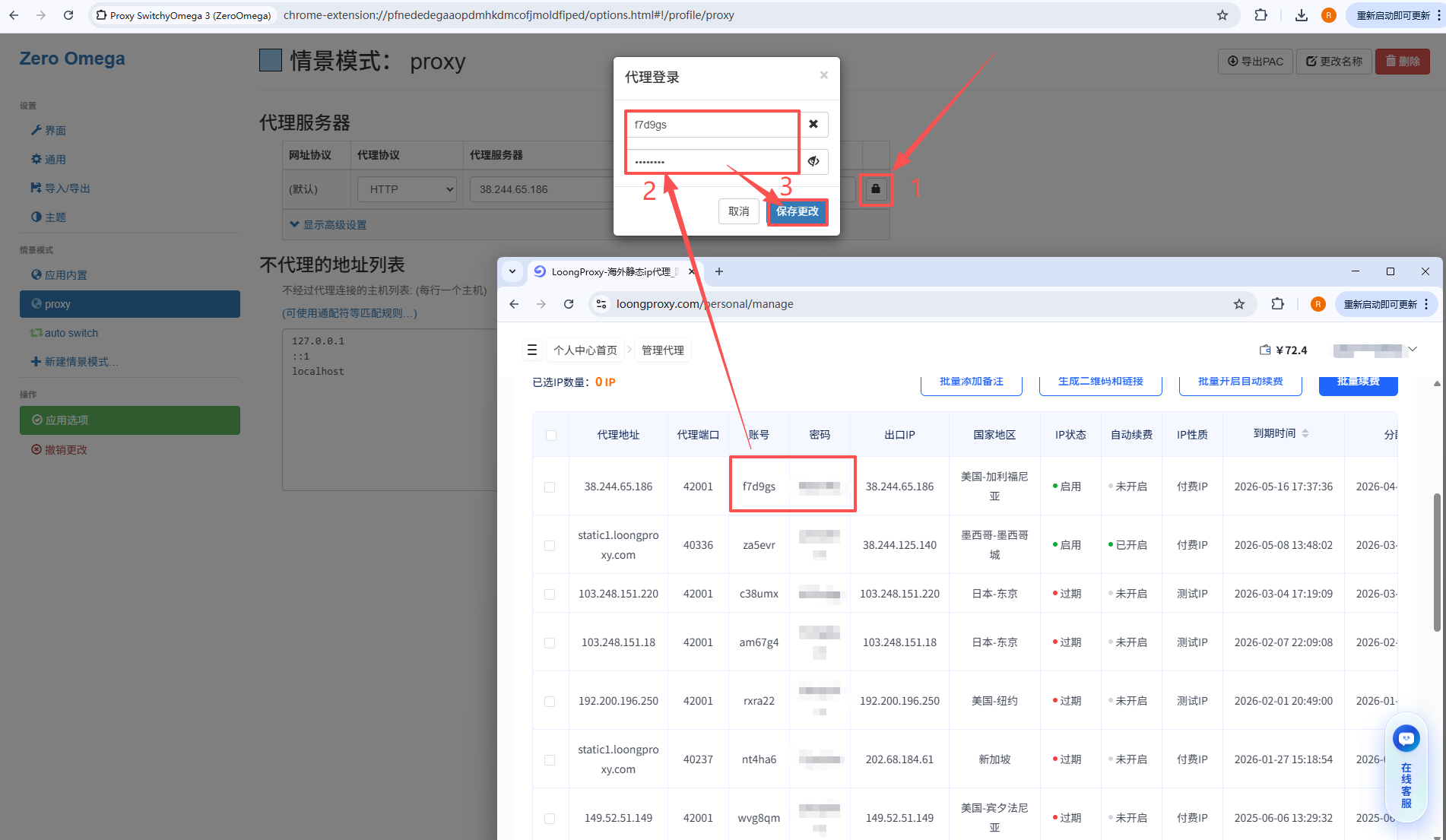Image resolution: width=1446 pixels, height=840 pixels.
Task: Click the lock icon for proxy authentication
Action: (875, 189)
